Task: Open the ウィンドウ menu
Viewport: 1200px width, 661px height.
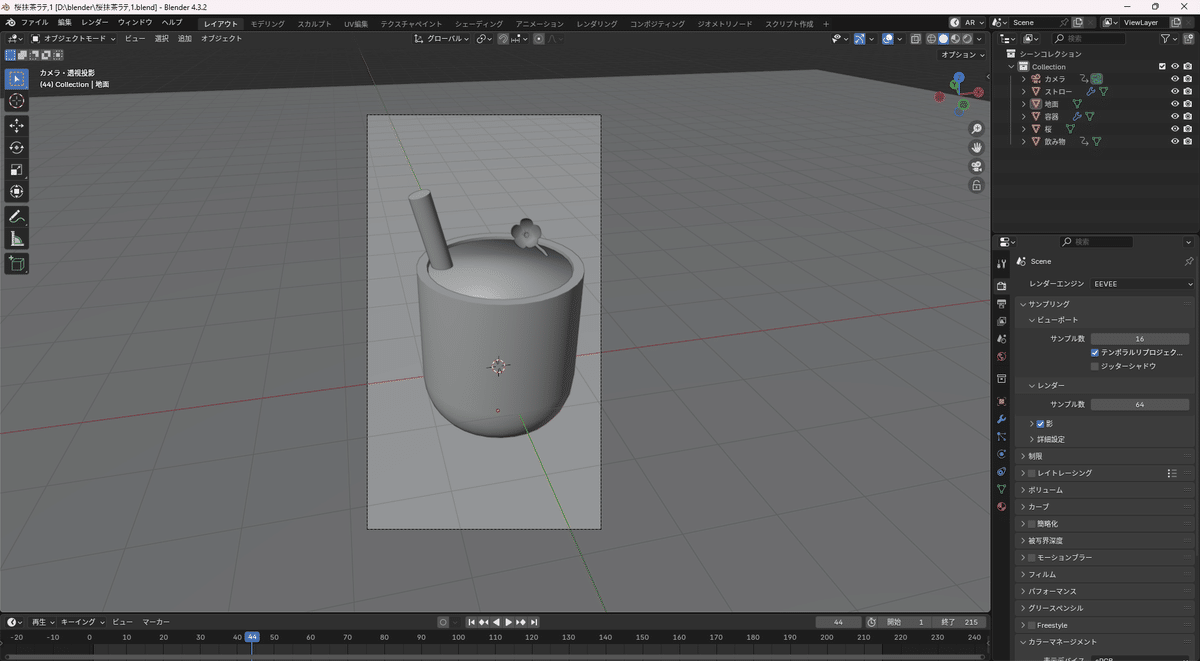Action: [135, 22]
